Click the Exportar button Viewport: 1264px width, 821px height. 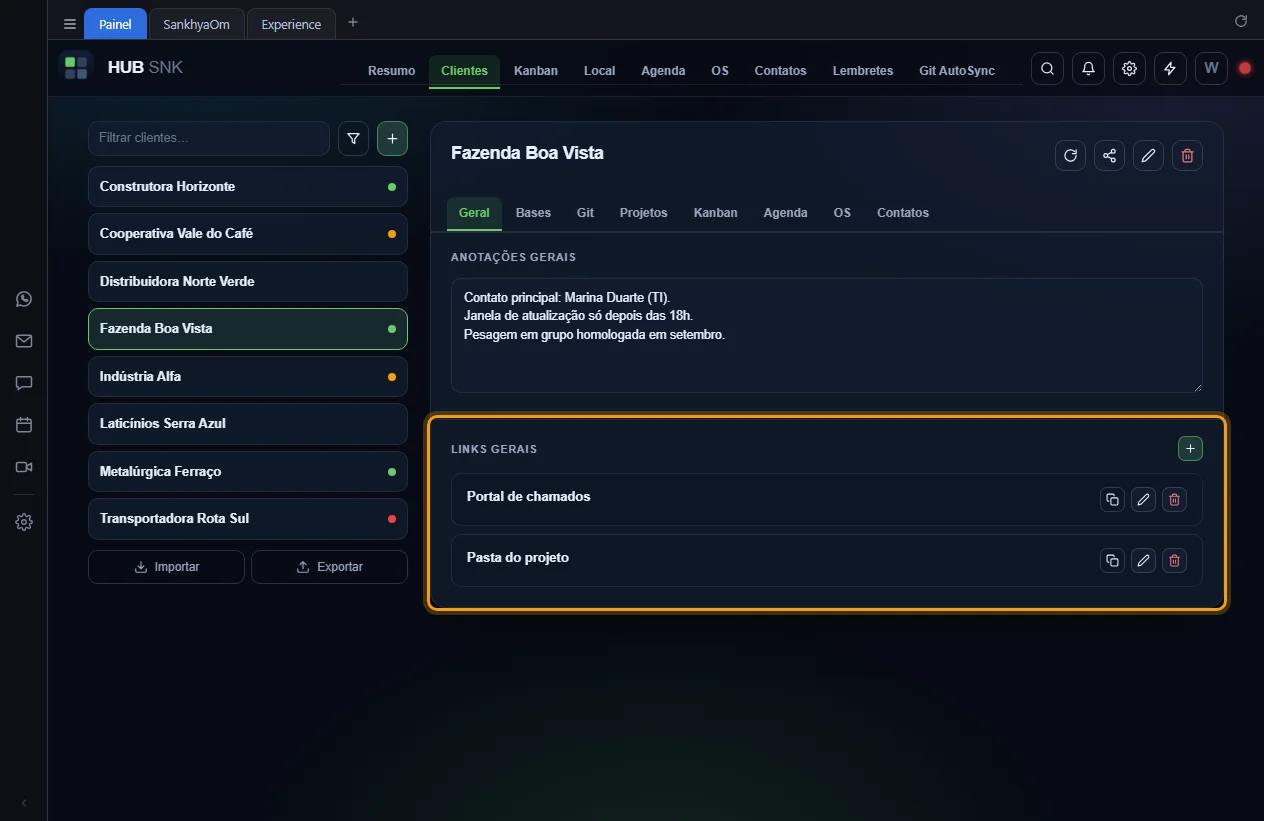[329, 567]
